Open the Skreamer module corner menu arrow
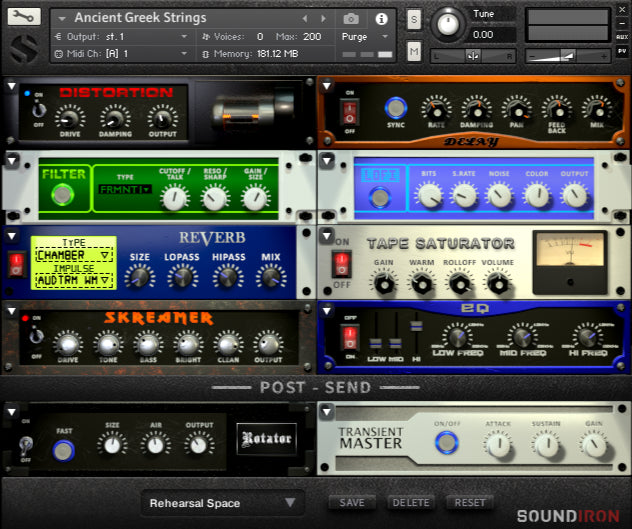 [11, 311]
